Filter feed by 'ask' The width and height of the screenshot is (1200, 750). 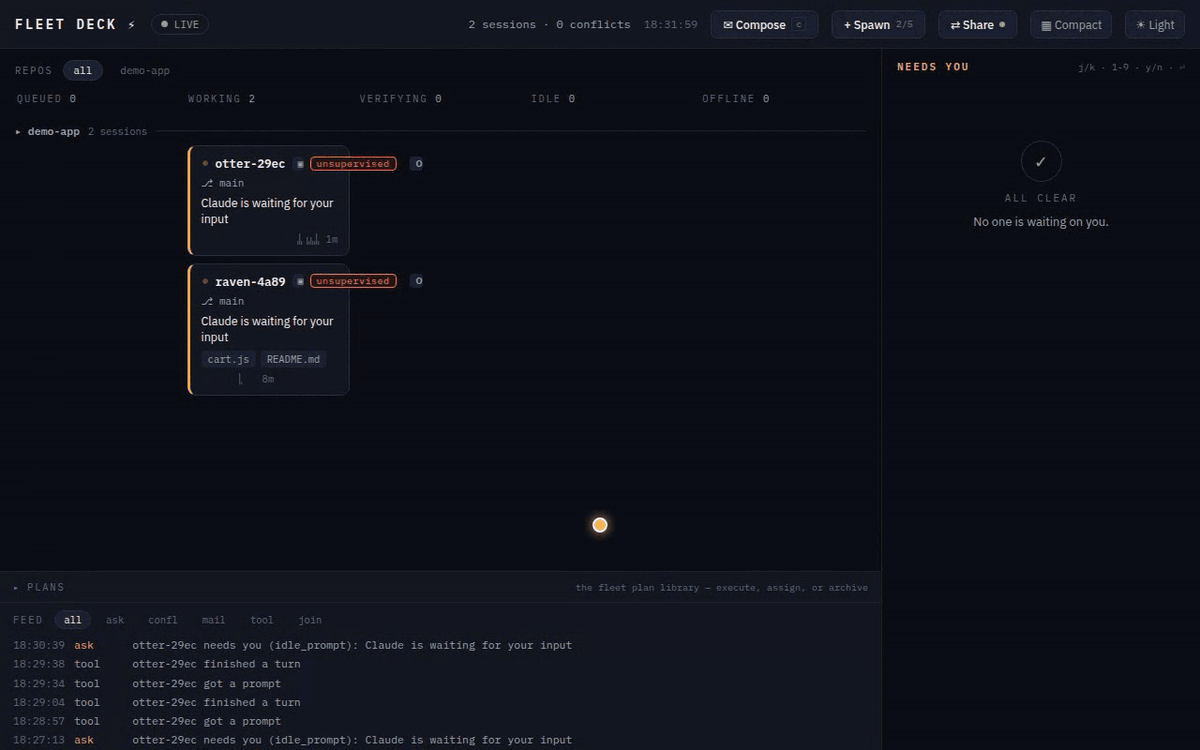click(x=115, y=620)
